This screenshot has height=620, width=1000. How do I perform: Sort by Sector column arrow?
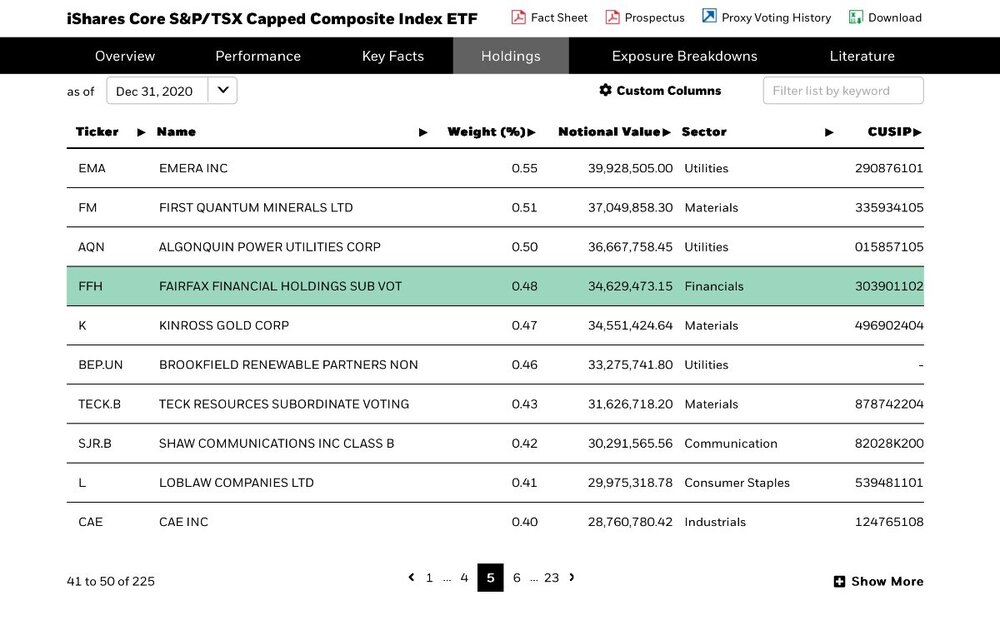pos(829,132)
